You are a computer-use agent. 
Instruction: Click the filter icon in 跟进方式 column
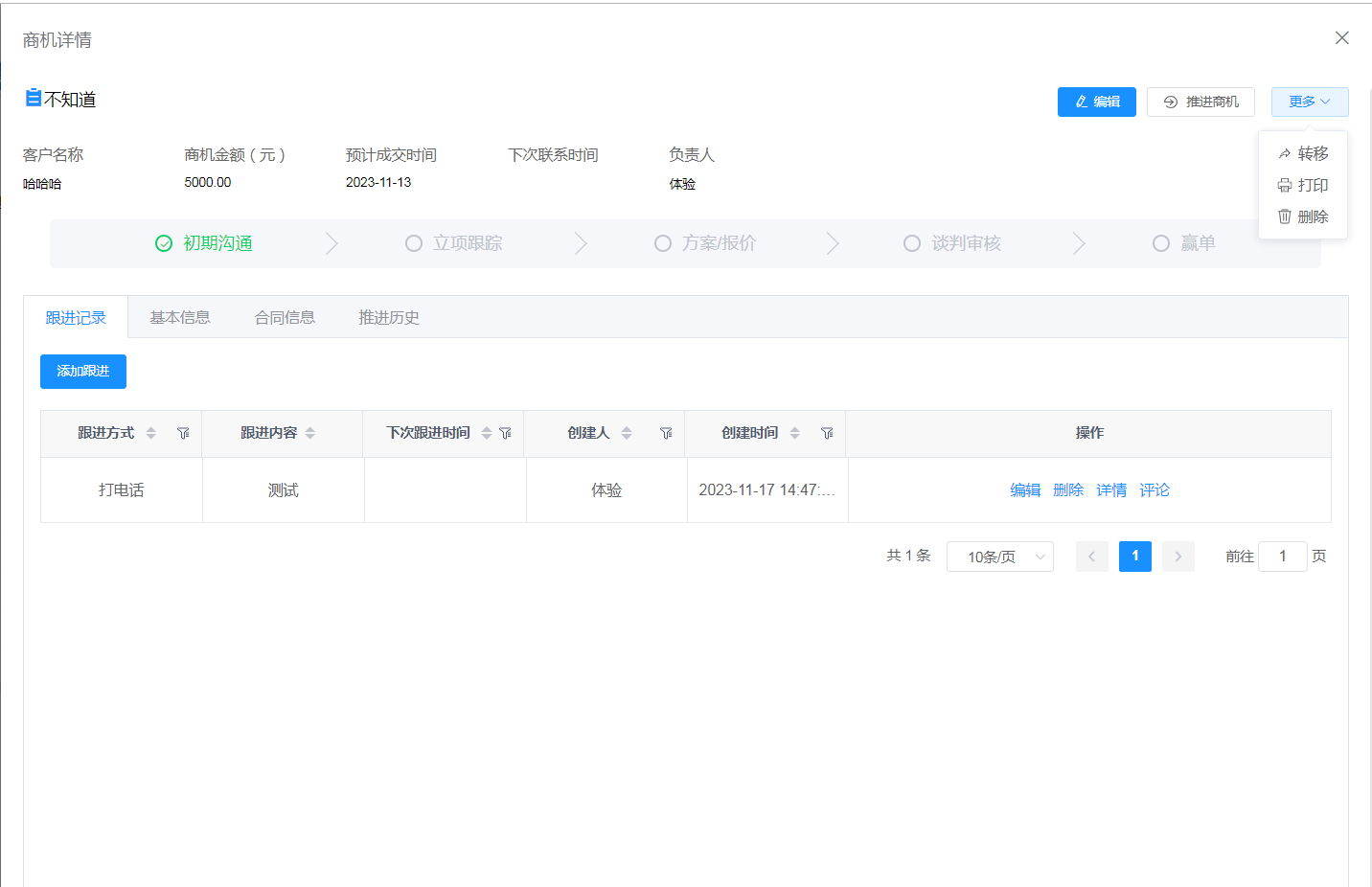click(183, 434)
